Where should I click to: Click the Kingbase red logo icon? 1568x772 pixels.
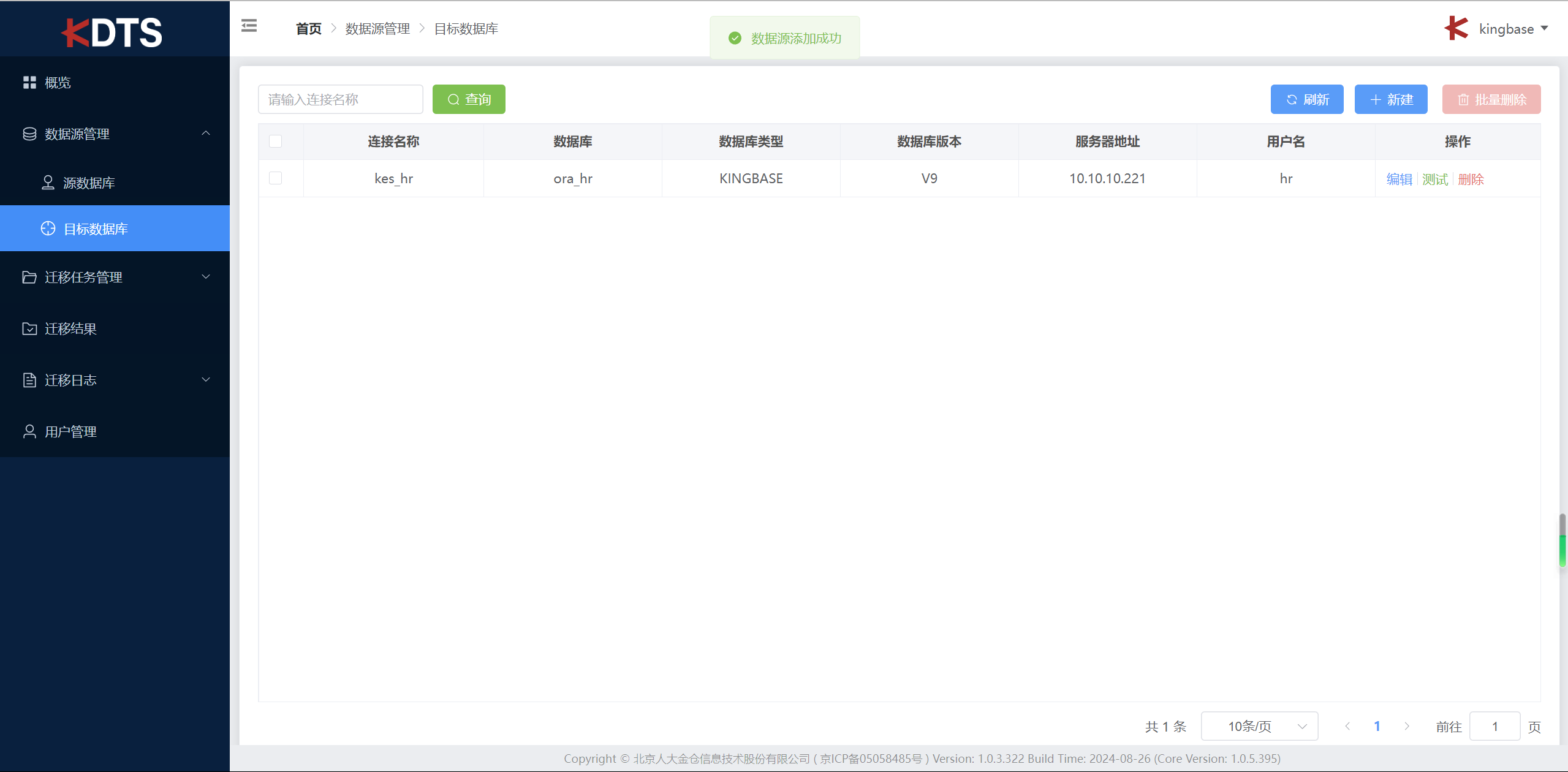click(1456, 28)
